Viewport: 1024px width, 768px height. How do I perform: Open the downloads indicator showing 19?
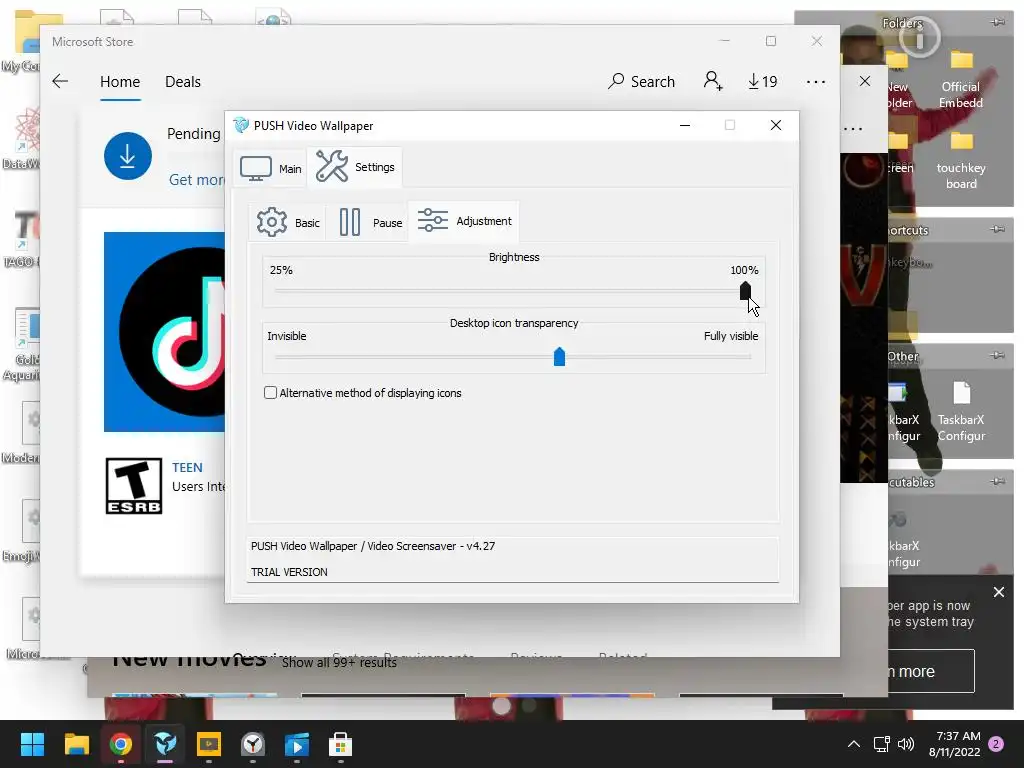tap(762, 82)
